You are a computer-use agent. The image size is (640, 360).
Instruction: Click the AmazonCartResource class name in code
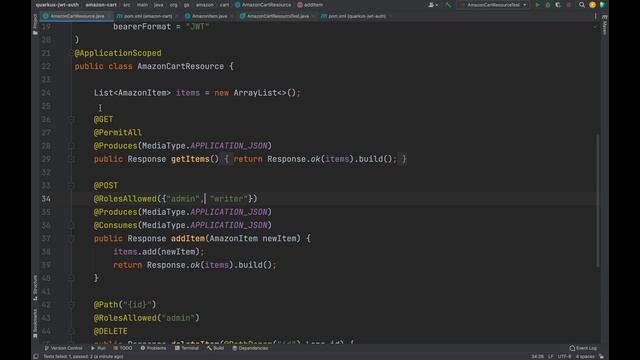[180, 66]
